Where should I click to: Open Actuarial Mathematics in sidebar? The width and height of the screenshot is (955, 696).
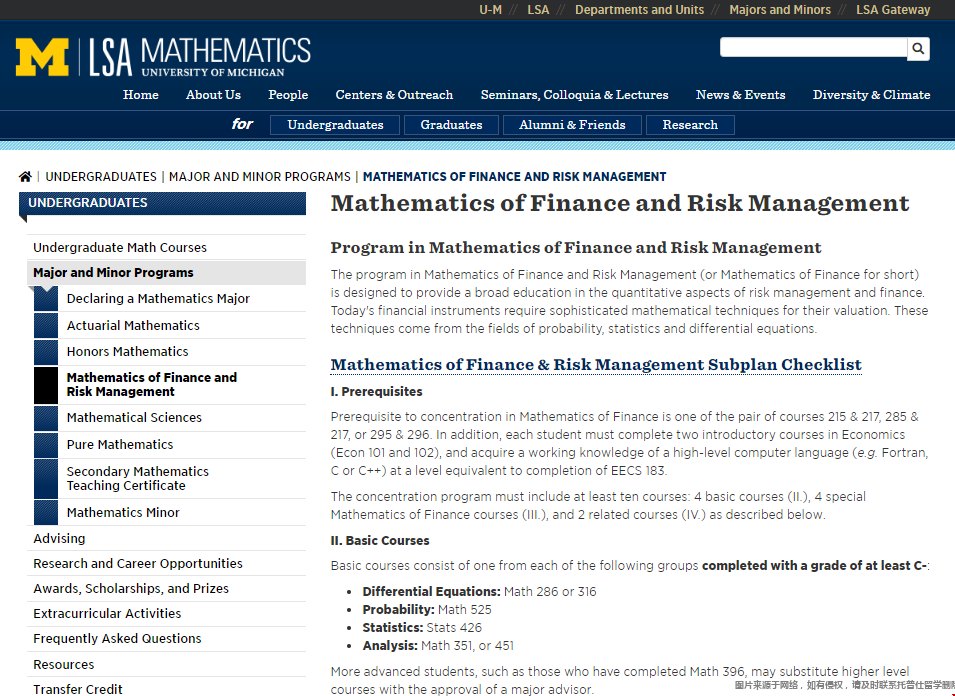(170, 325)
